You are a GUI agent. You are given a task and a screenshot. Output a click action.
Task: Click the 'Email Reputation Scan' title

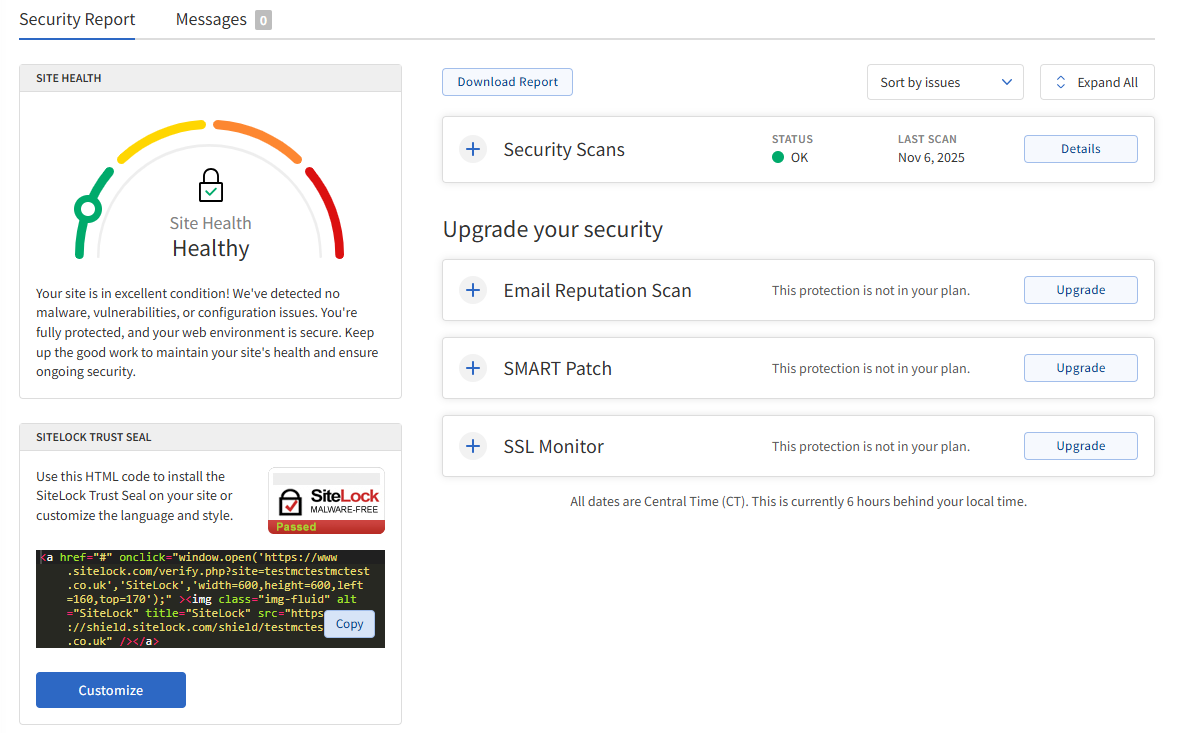(x=597, y=290)
